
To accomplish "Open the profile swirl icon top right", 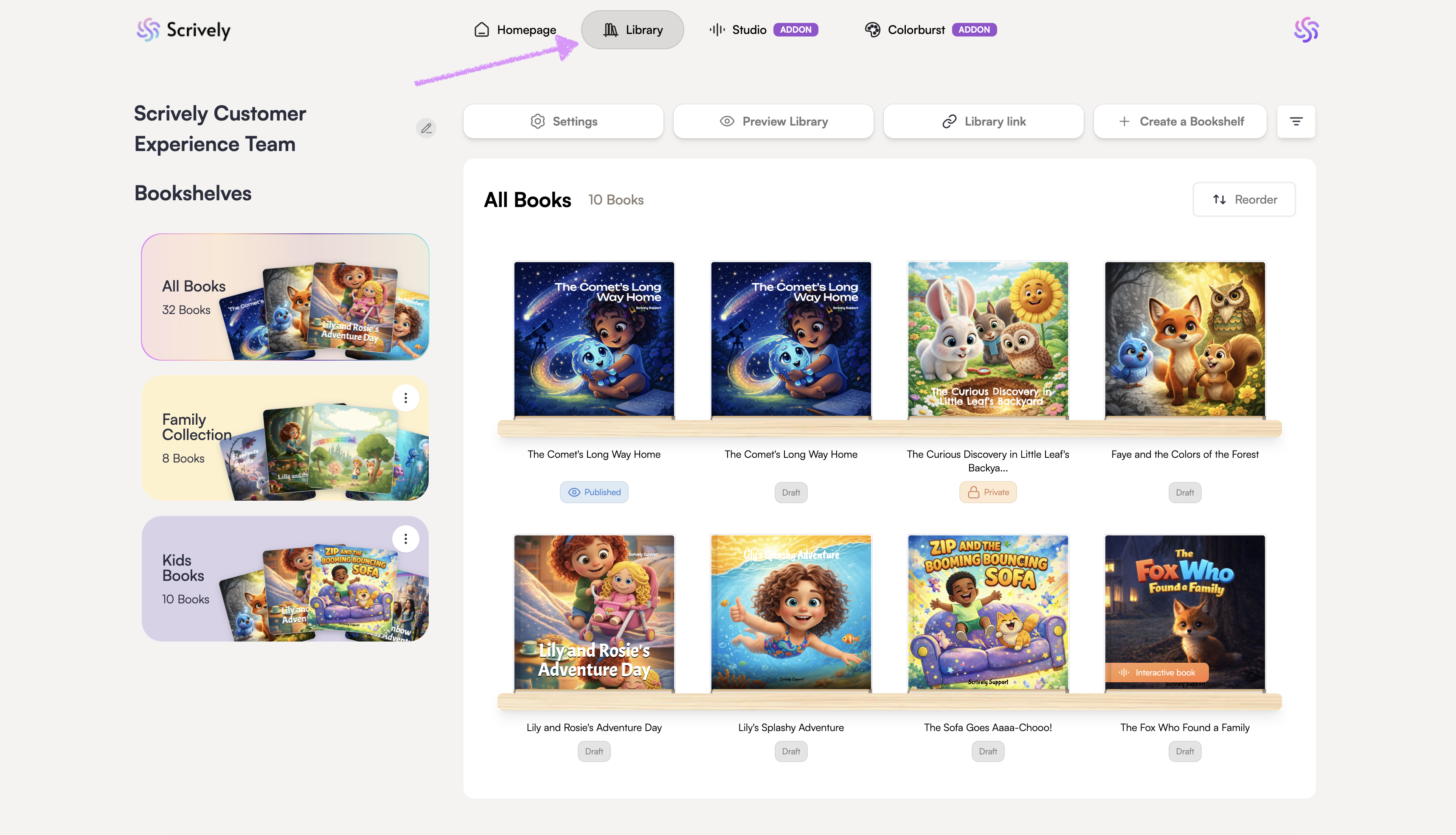I will pyautogui.click(x=1306, y=30).
